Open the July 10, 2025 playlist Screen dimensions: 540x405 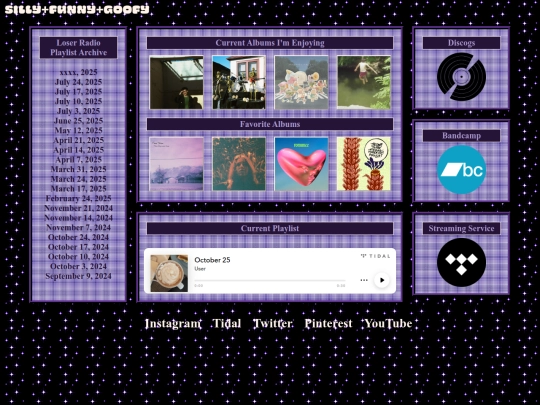(x=79, y=101)
